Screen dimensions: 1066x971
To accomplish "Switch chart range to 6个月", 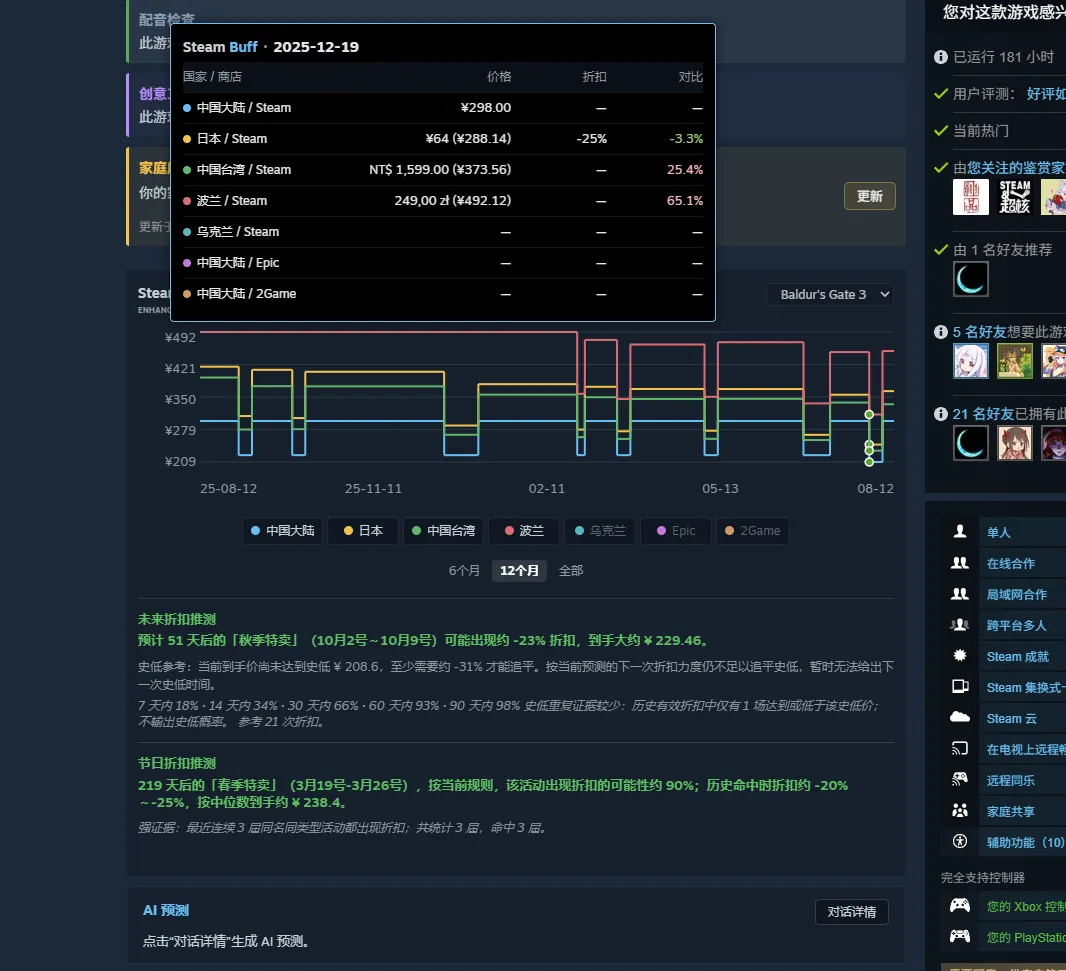I will (464, 570).
